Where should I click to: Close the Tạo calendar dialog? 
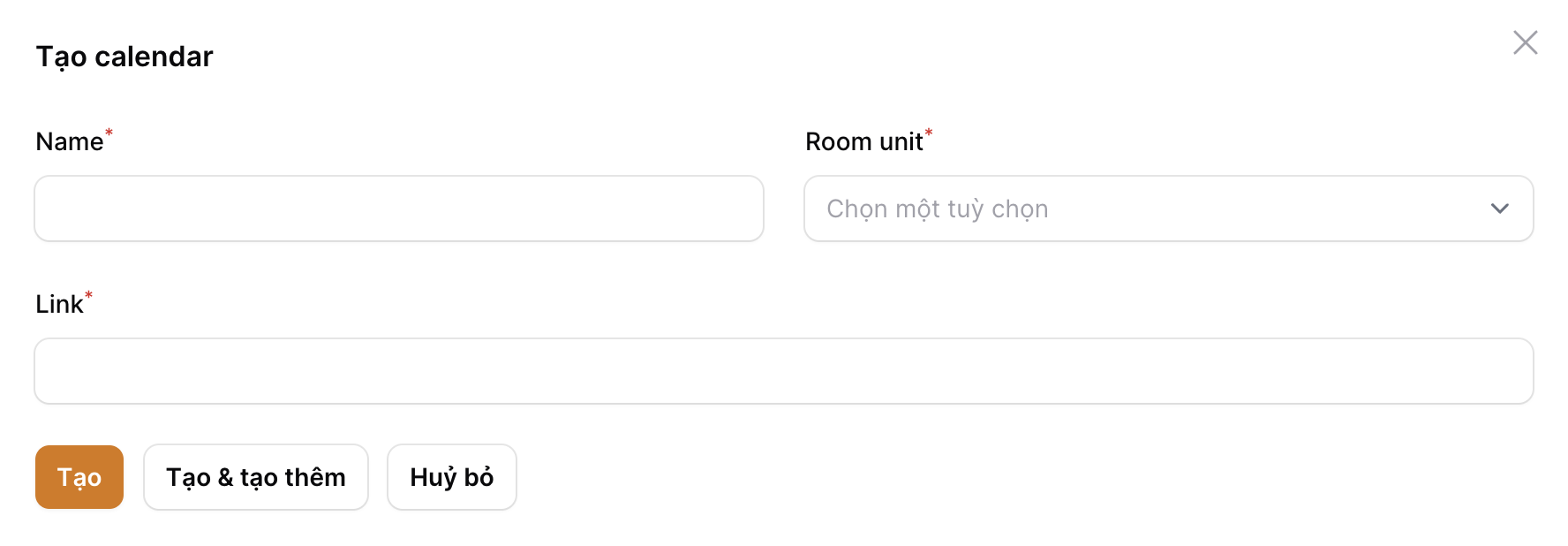(1525, 42)
